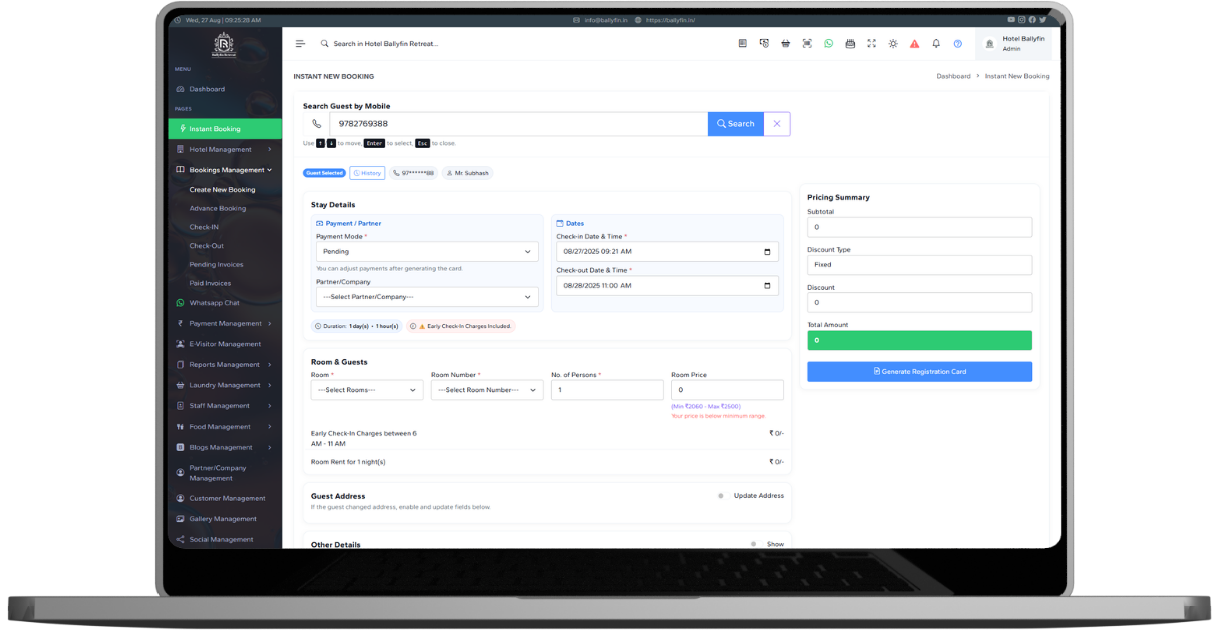This screenshot has height=630, width=1220.
Task: Click the blue help question mark icon
Action: point(957,44)
